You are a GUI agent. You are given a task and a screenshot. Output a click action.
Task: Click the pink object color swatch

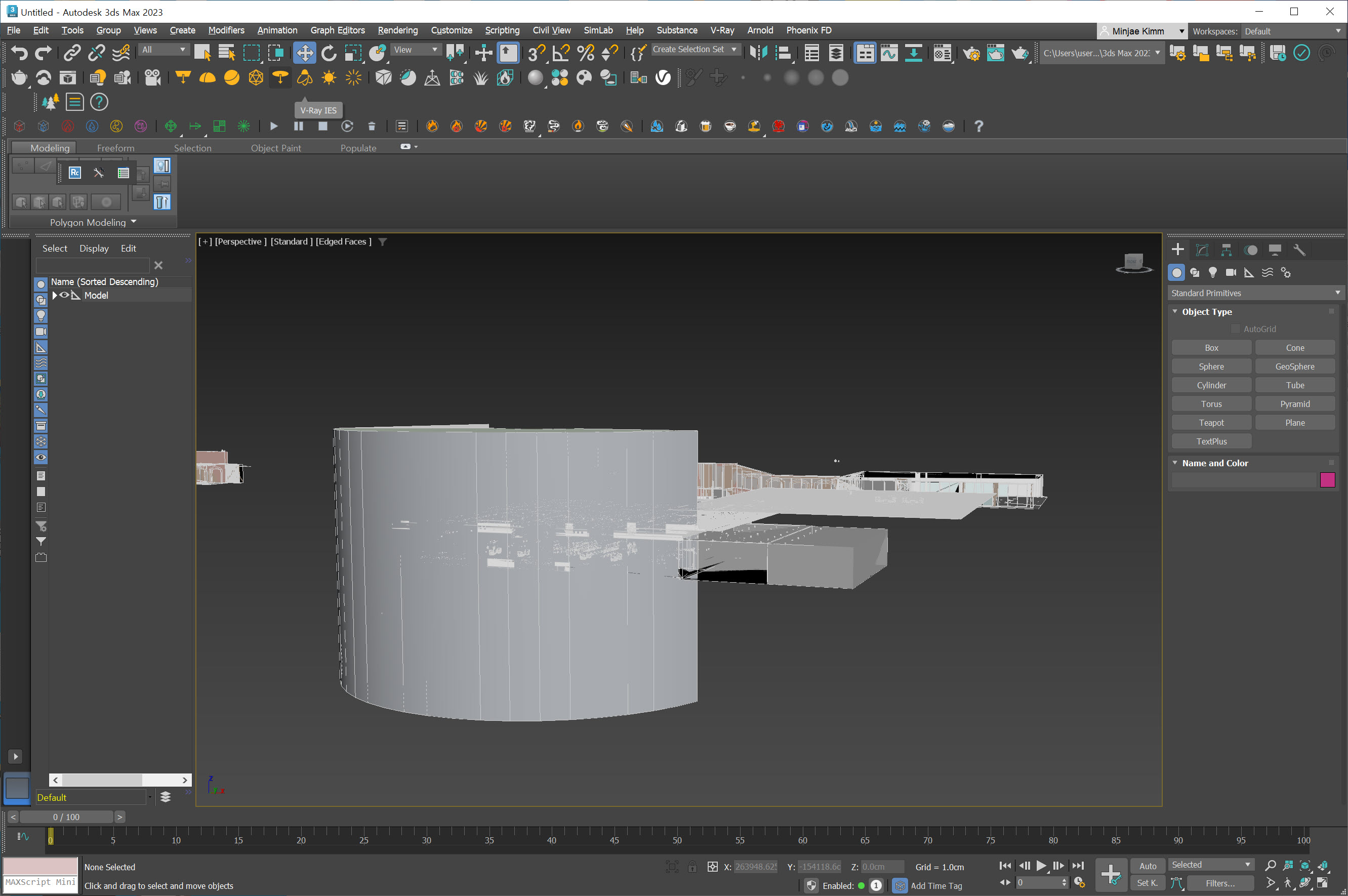[1327, 480]
